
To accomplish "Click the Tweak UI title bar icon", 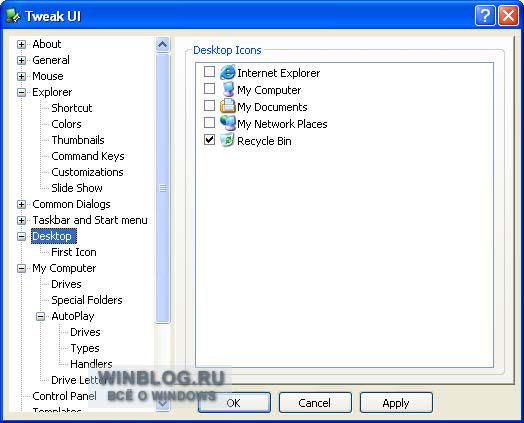I will coord(13,16).
